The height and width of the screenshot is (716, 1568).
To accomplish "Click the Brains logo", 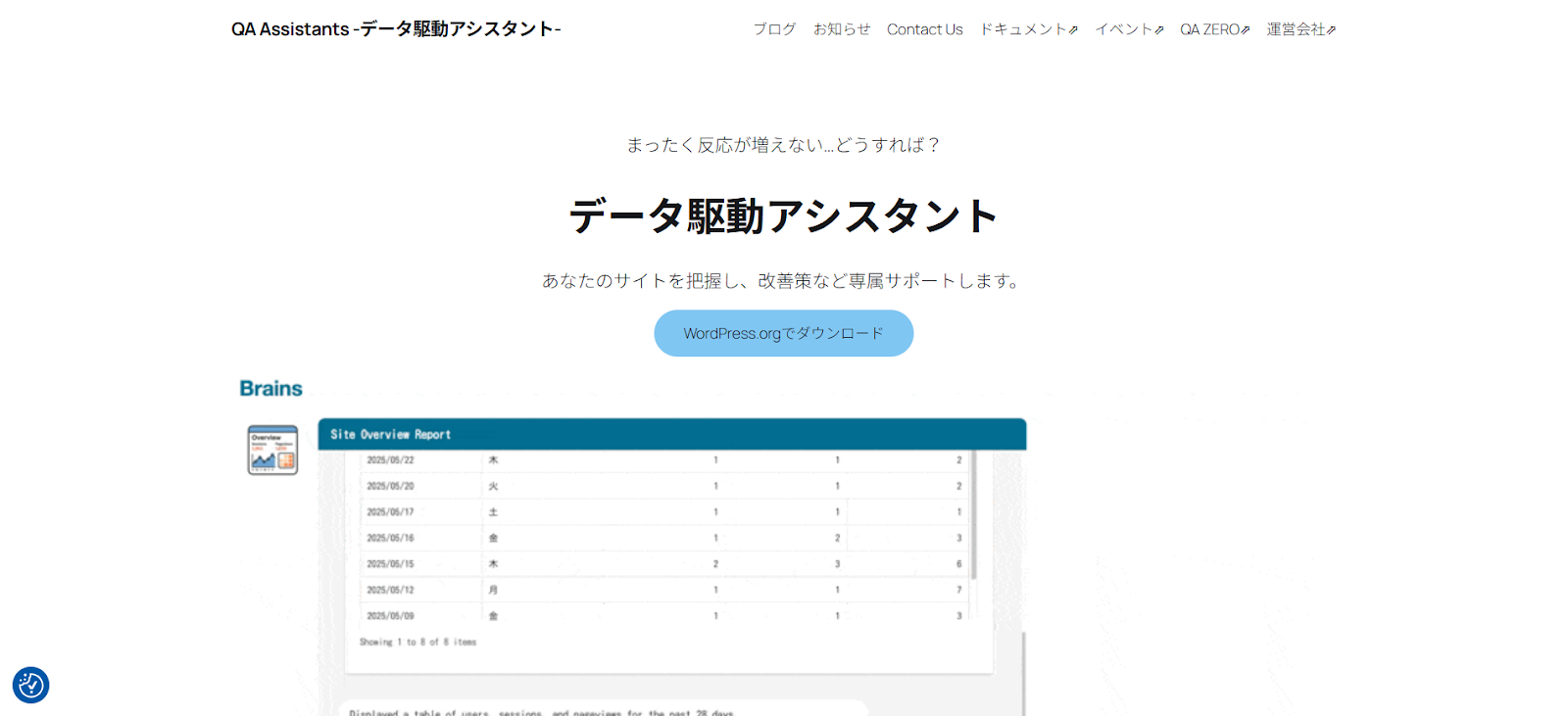I will point(270,389).
